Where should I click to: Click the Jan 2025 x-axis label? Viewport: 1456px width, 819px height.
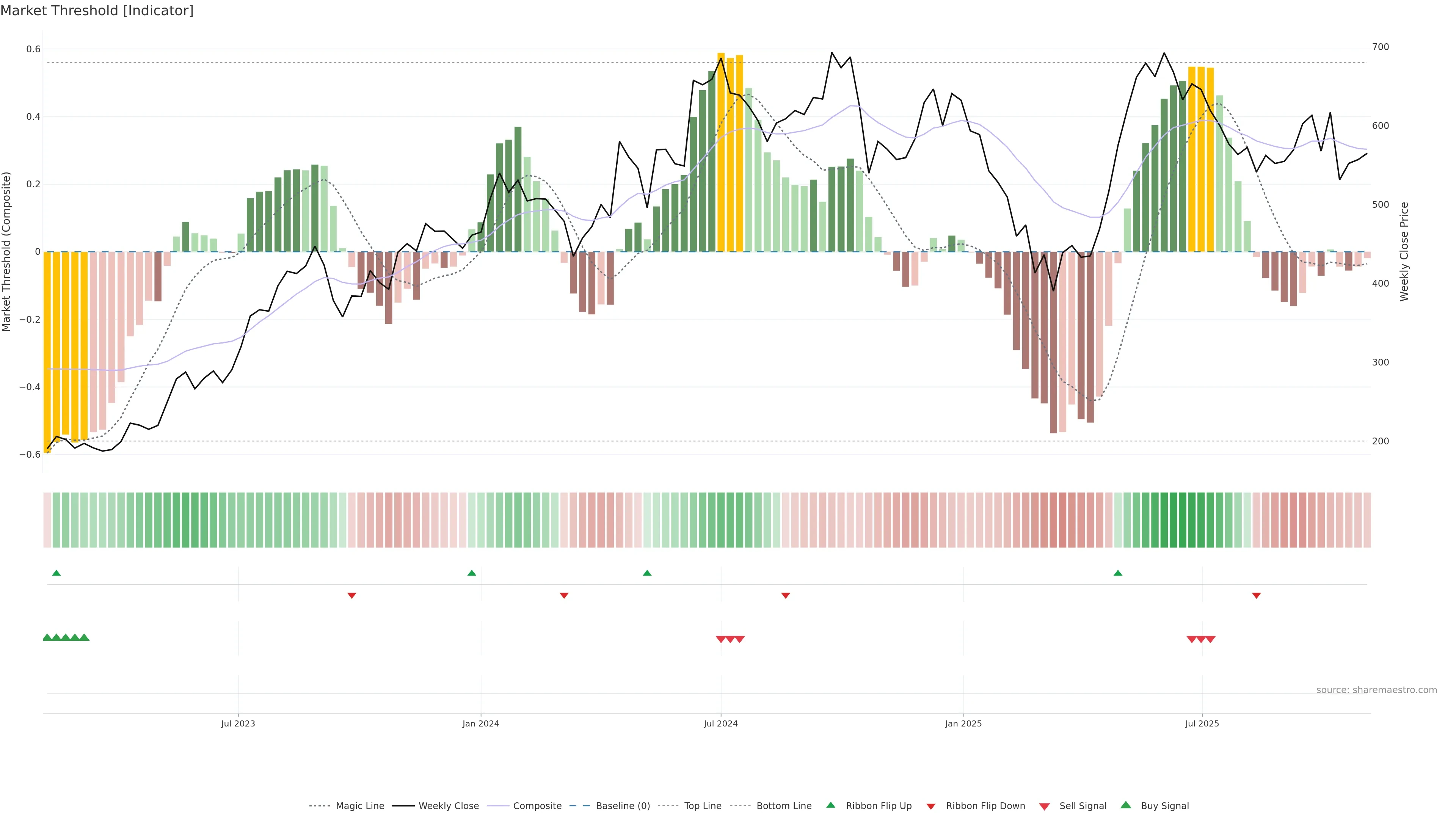pos(963,723)
